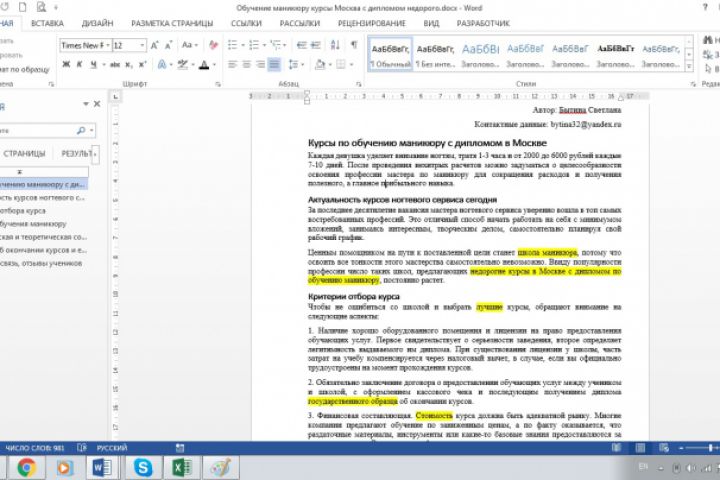Align text right
Viewport: 720px width, 480px height.
pyautogui.click(x=260, y=64)
